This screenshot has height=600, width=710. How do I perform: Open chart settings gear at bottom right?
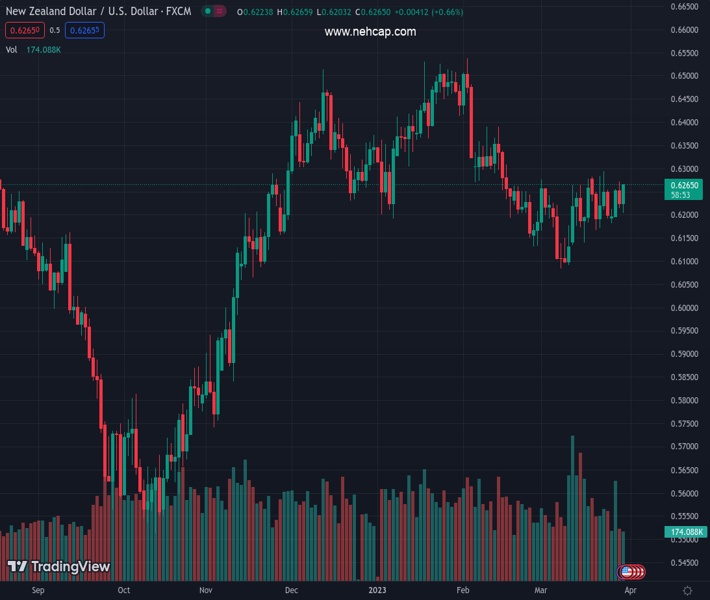coord(686,591)
